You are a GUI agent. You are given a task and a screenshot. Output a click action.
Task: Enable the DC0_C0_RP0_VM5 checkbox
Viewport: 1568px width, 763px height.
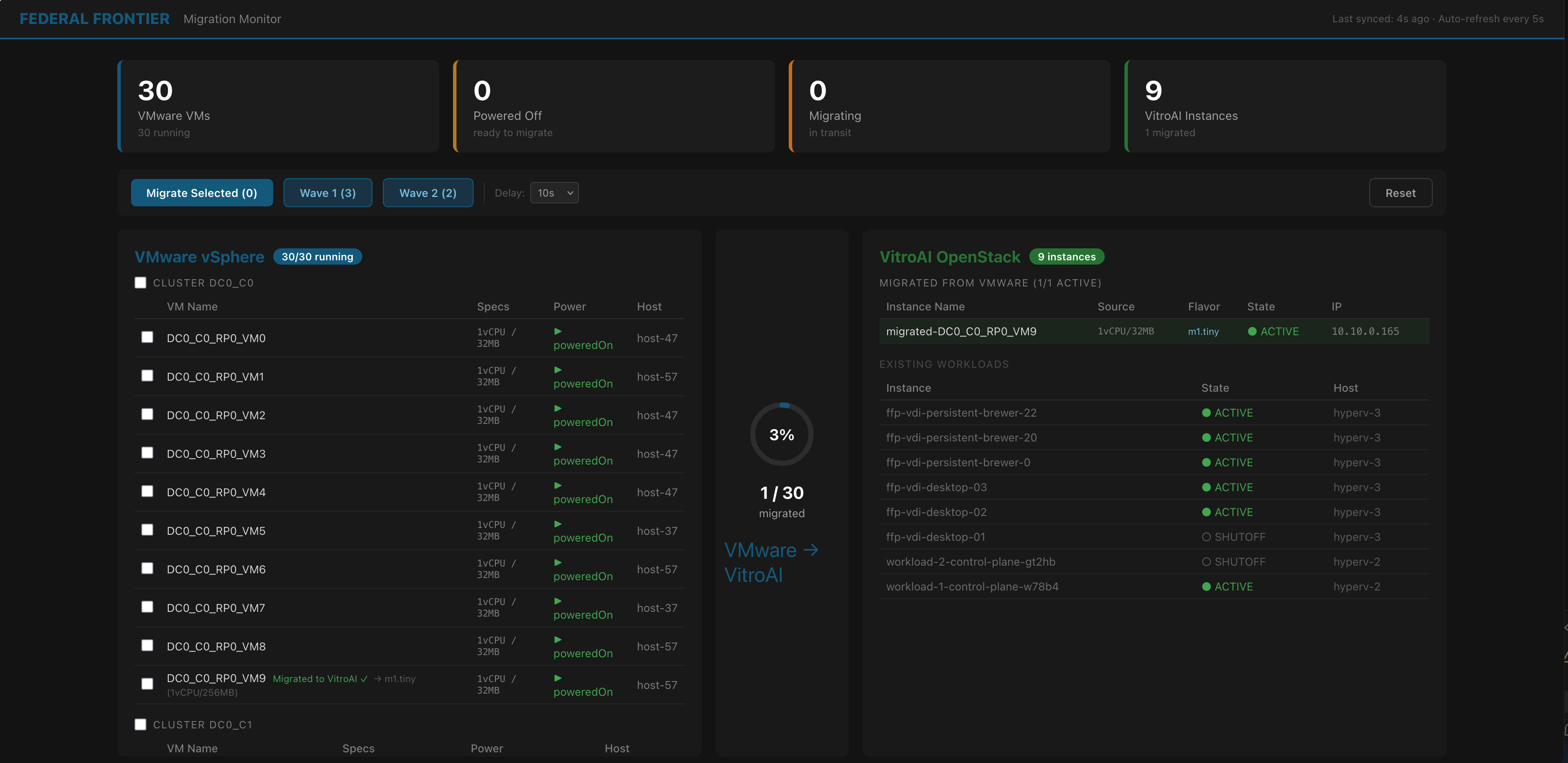coord(147,530)
